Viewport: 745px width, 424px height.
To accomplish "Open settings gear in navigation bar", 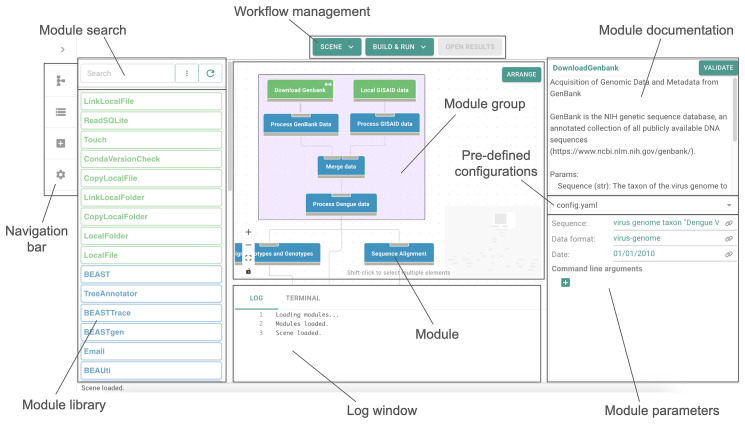I will tap(61, 174).
